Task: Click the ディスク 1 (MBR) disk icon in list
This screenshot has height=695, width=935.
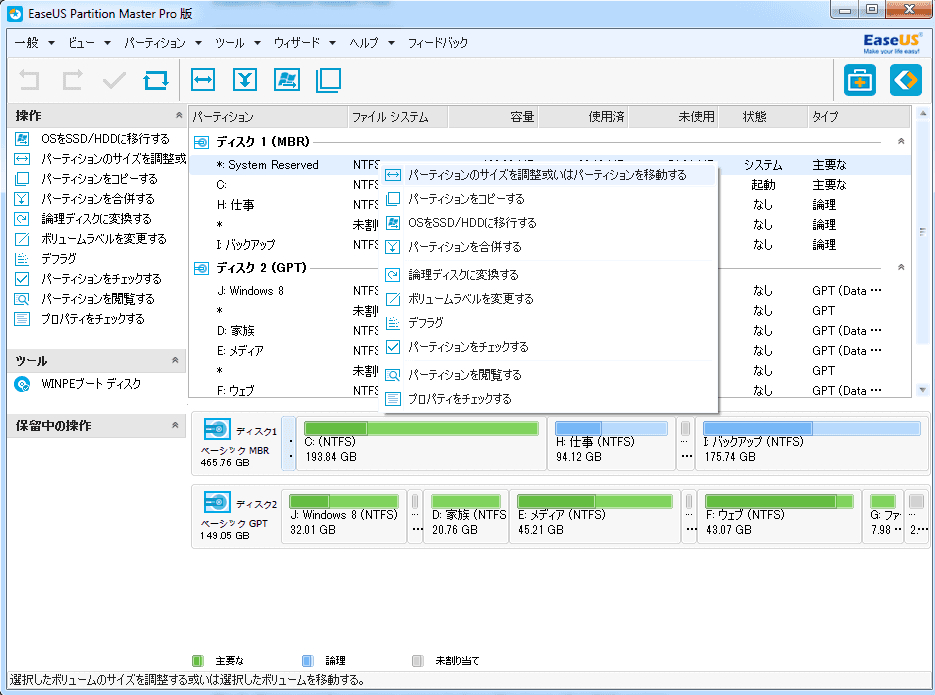Action: tap(202, 142)
